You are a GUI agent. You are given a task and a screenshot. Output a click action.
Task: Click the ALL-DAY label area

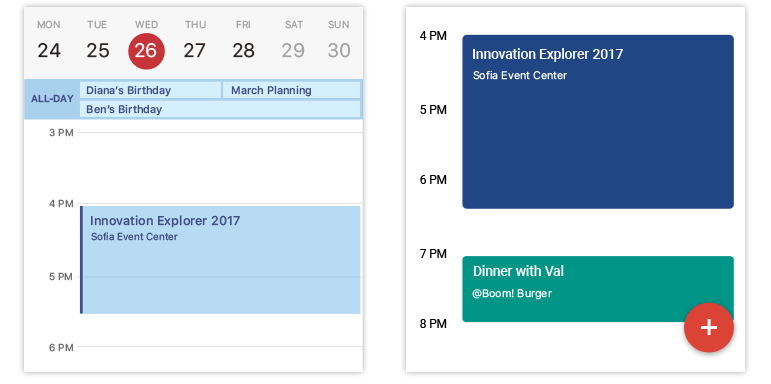[x=52, y=99]
